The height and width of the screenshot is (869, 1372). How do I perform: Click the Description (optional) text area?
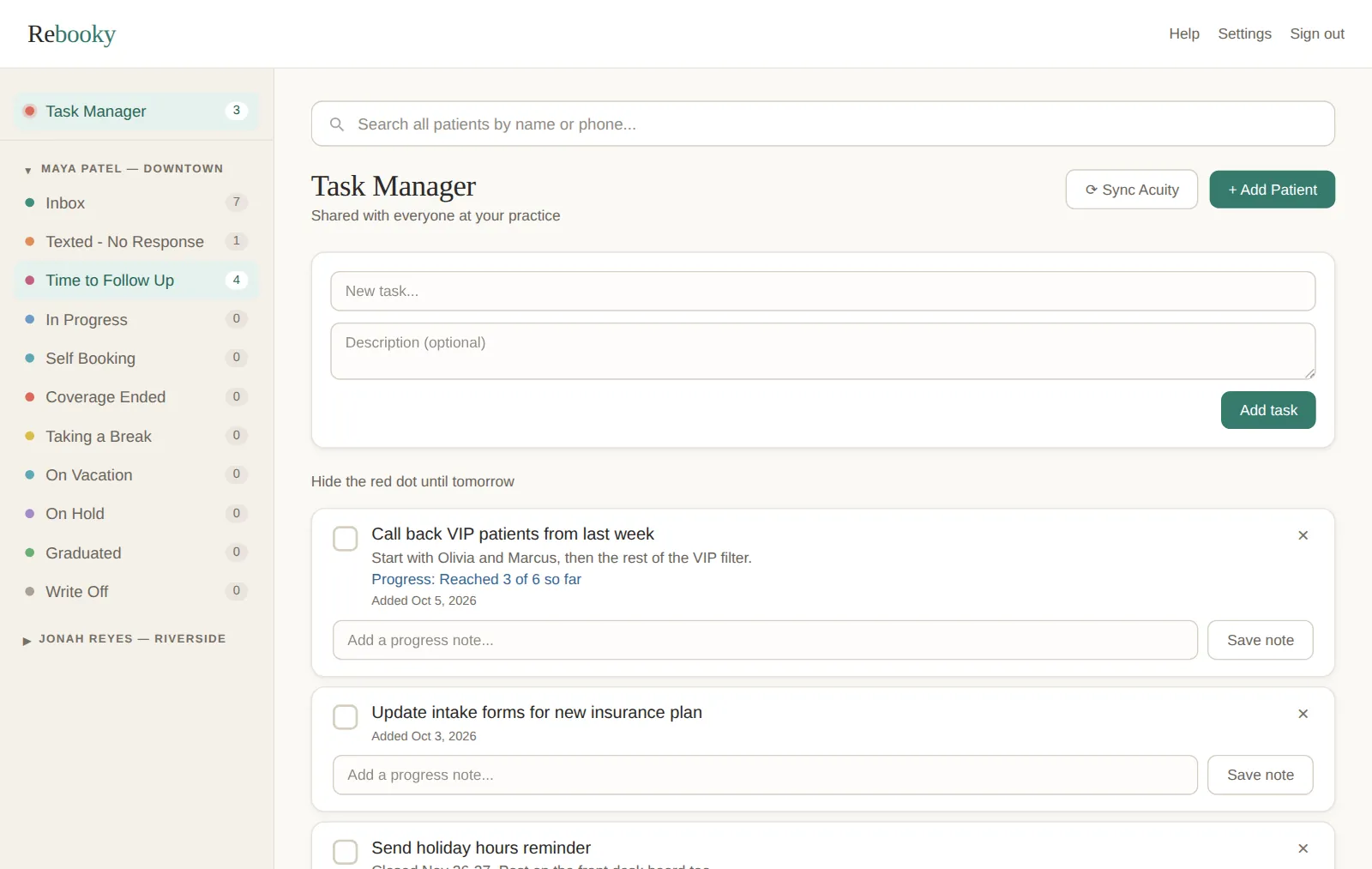(x=823, y=351)
